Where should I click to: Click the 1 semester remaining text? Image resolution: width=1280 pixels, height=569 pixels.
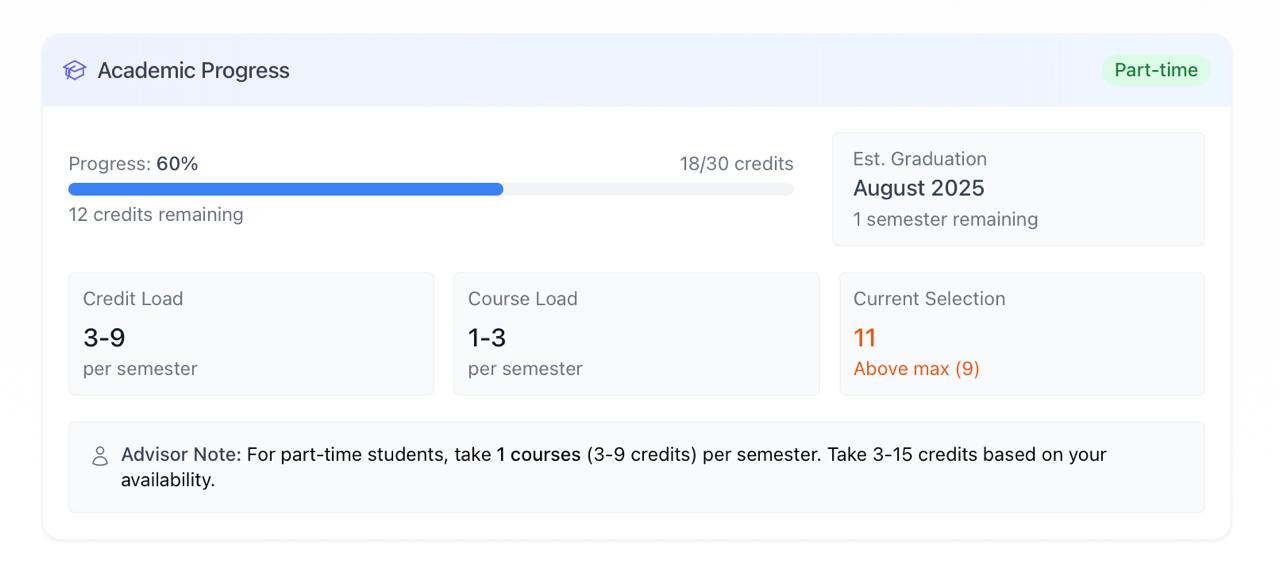(945, 219)
